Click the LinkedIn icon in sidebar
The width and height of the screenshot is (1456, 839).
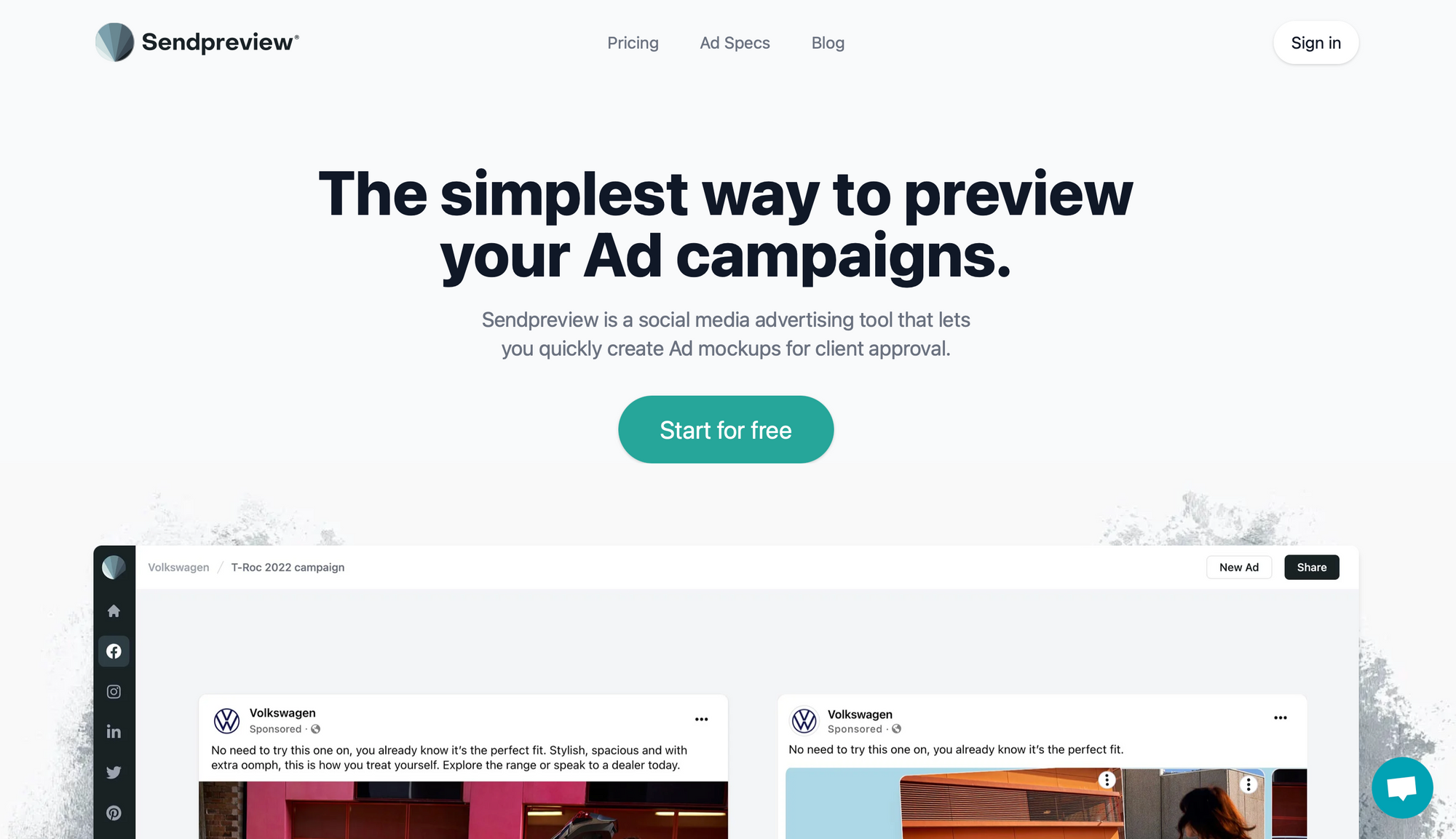tap(114, 731)
